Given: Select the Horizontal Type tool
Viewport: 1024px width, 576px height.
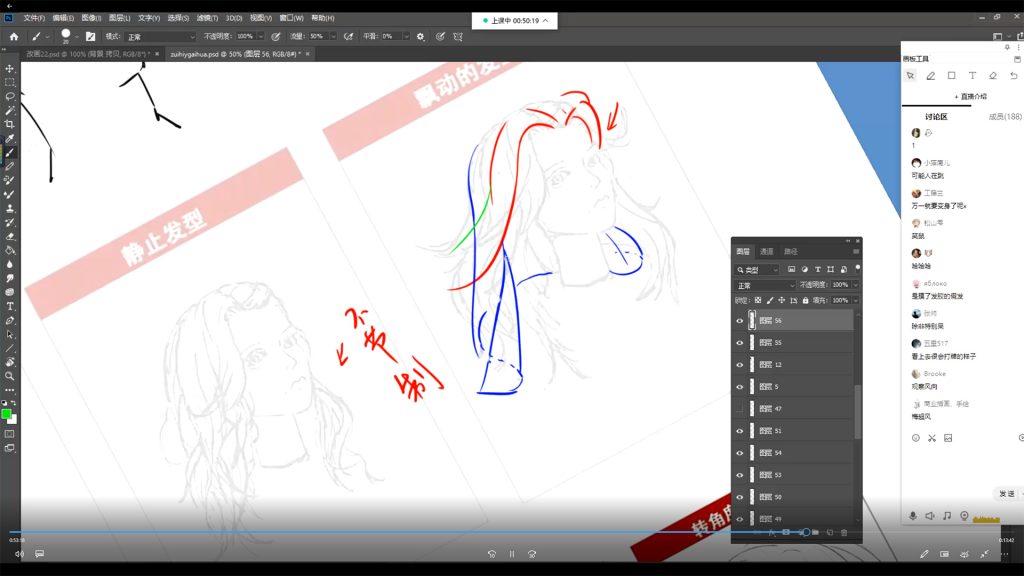Looking at the screenshot, I should [10, 306].
